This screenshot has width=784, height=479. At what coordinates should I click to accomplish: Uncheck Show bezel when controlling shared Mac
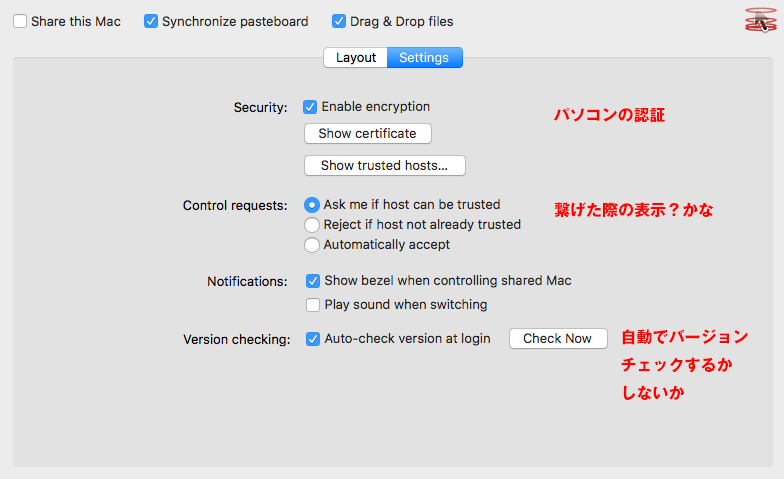313,281
